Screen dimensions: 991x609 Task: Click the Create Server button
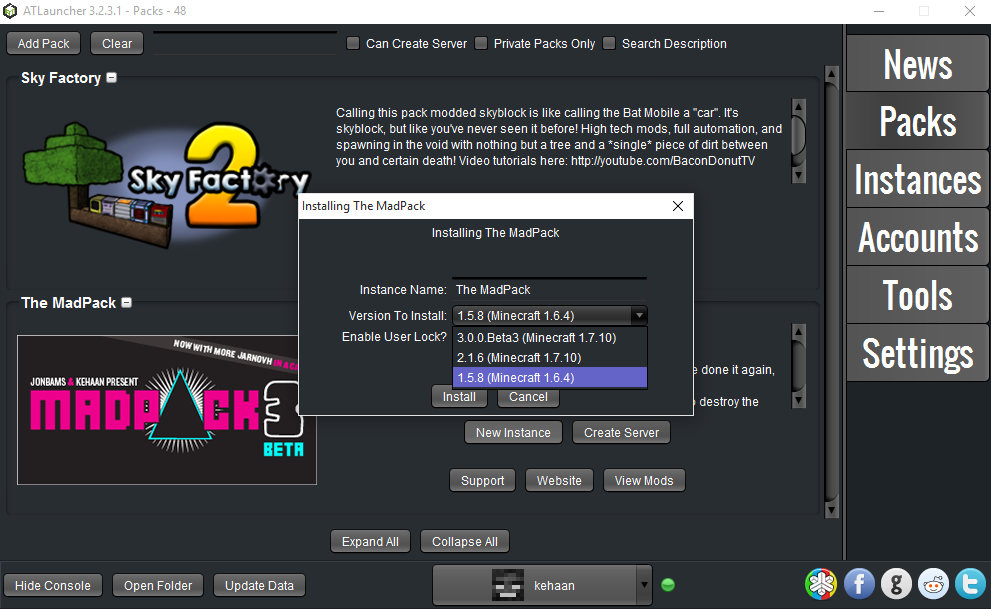[621, 433]
